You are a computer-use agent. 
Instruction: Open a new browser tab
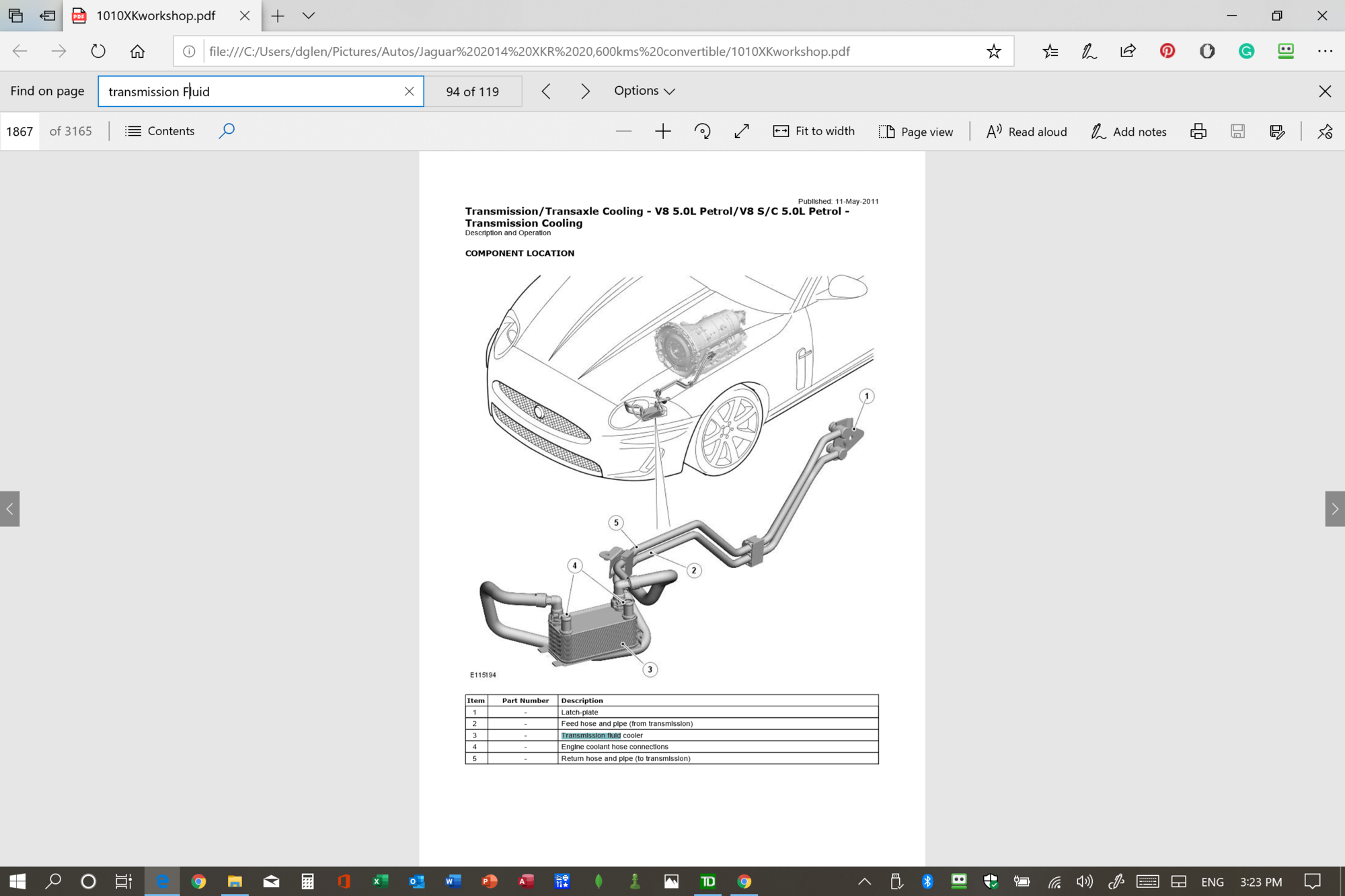[x=278, y=15]
